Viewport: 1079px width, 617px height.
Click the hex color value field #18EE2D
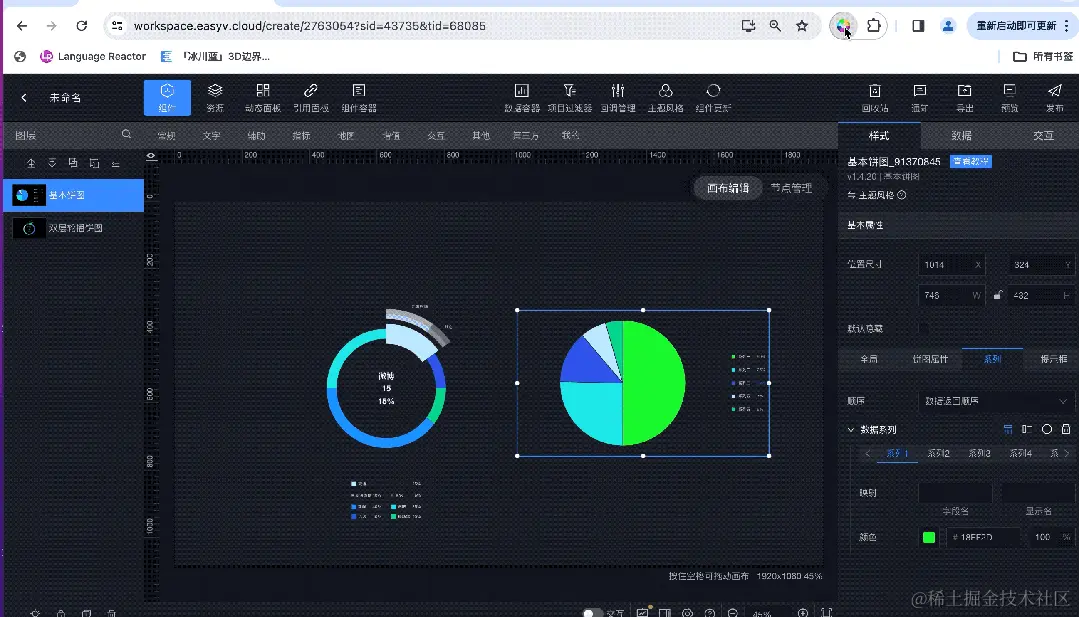pyautogui.click(x=982, y=537)
